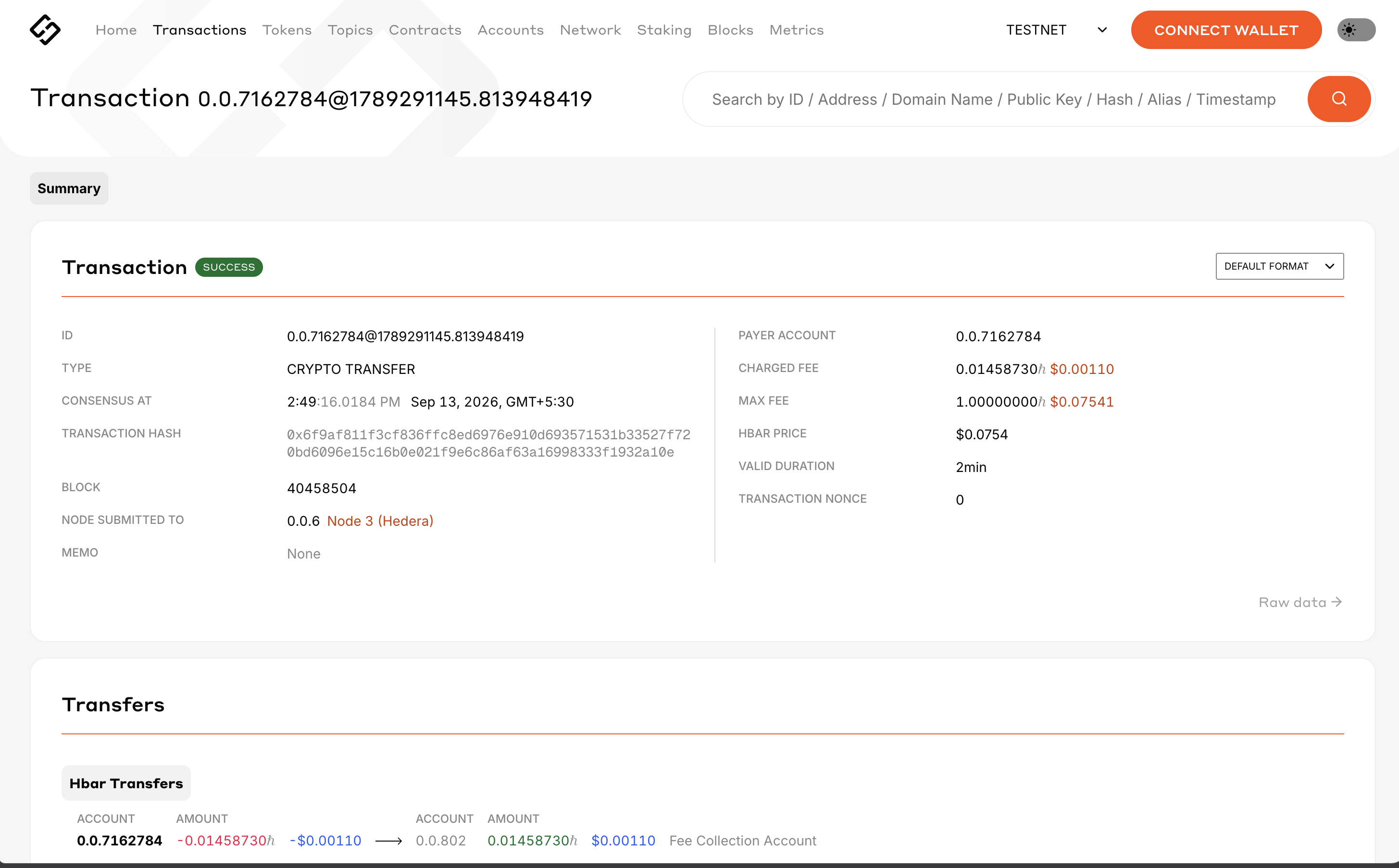The height and width of the screenshot is (868, 1399).
Task: Click the CRYPTO TRANSFER type value
Action: tap(351, 369)
